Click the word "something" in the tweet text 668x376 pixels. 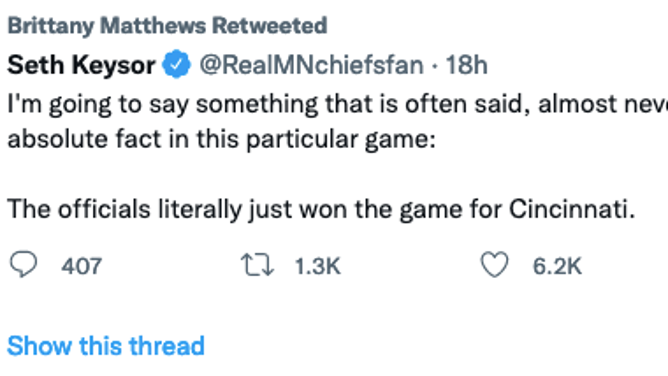point(257,105)
